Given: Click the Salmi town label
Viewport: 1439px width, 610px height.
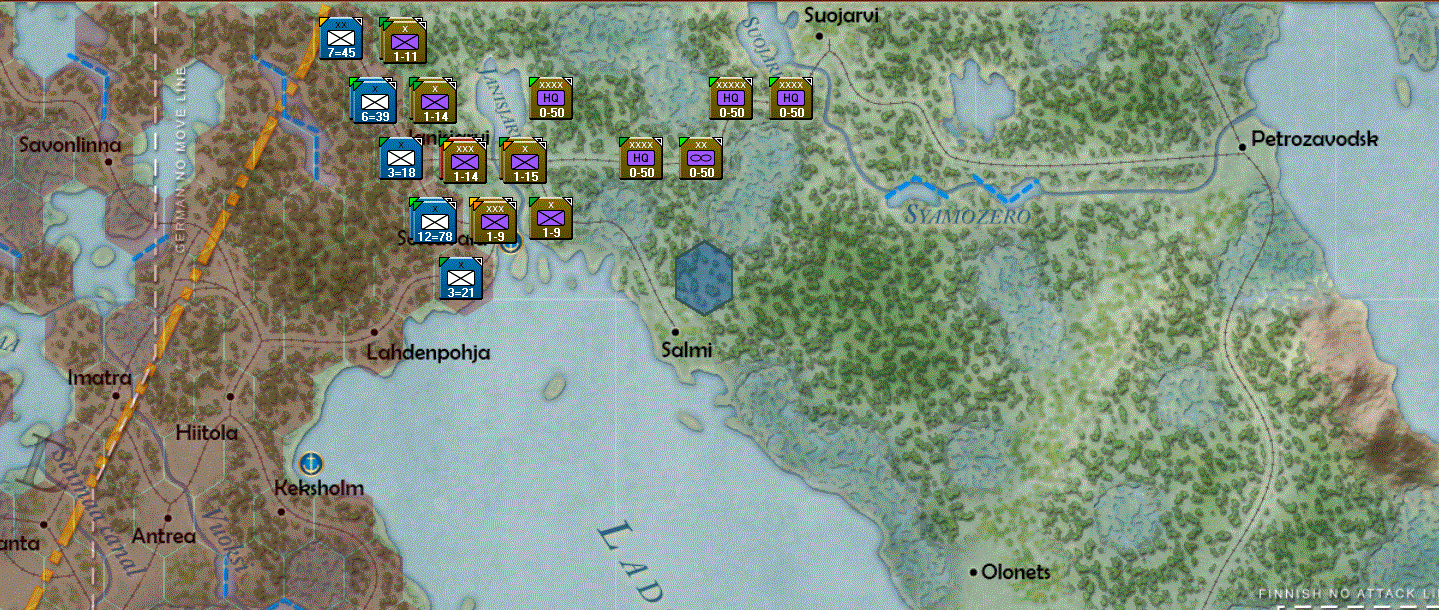Looking at the screenshot, I should pyautogui.click(x=686, y=350).
